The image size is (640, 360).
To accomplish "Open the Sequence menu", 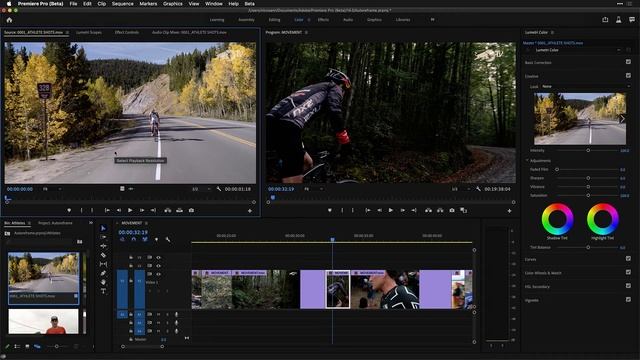I will (122, 4).
